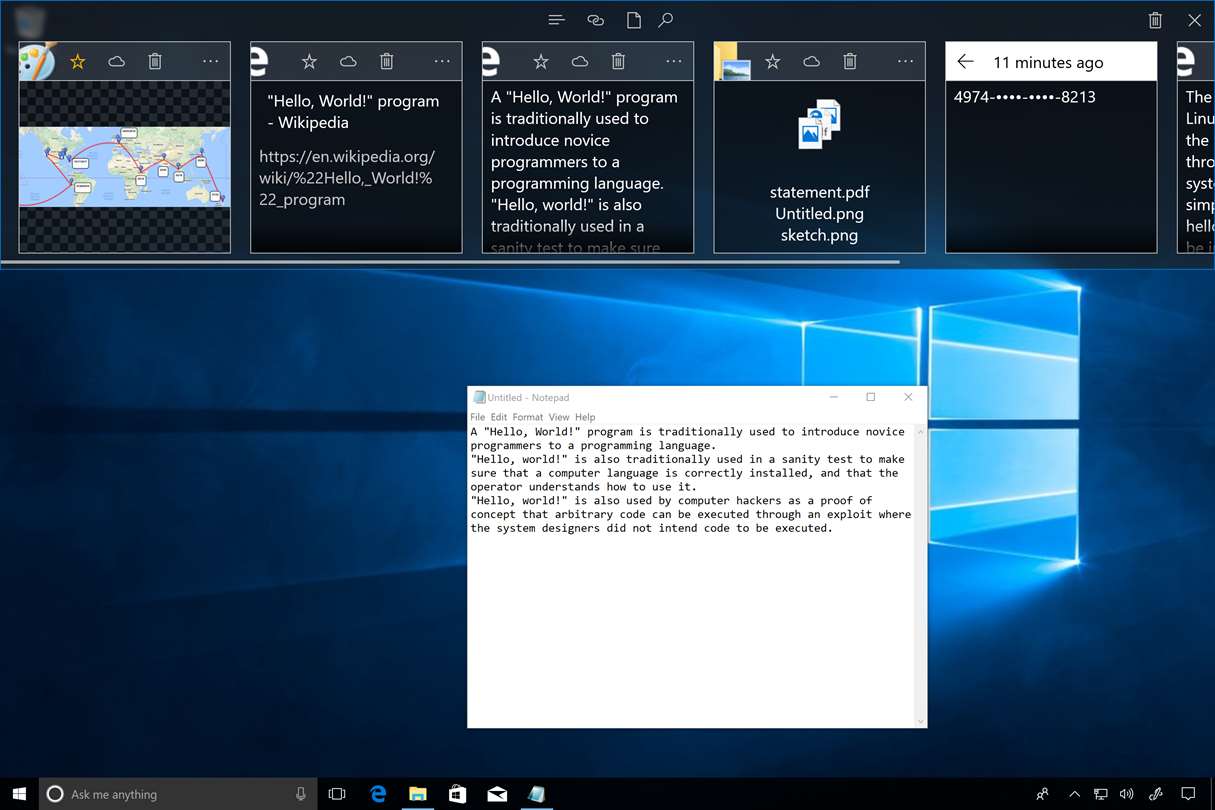Image resolution: width=1215 pixels, height=810 pixels.
Task: Click the Wikipedia URL in link clip
Action: [347, 178]
